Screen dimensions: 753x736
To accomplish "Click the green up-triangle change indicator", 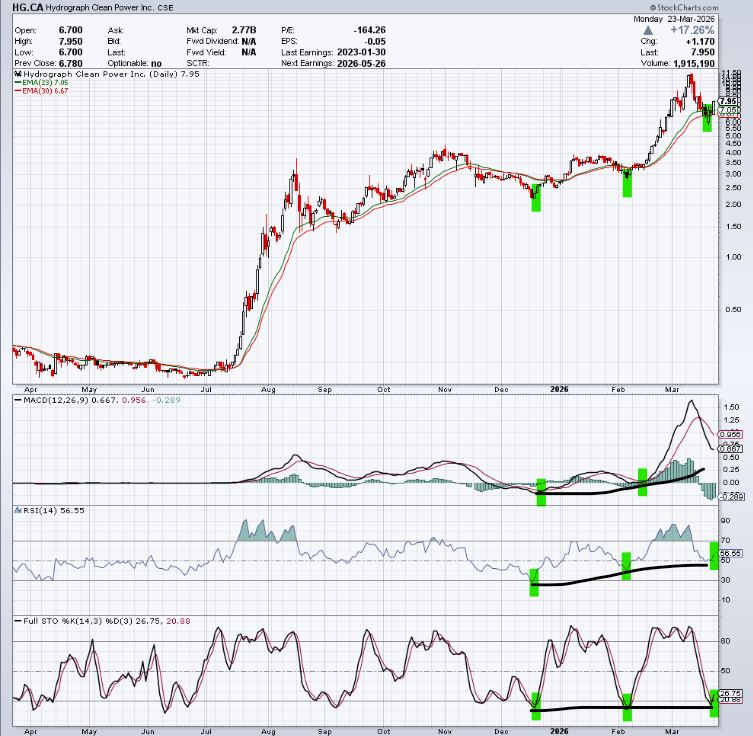I will pos(647,30).
